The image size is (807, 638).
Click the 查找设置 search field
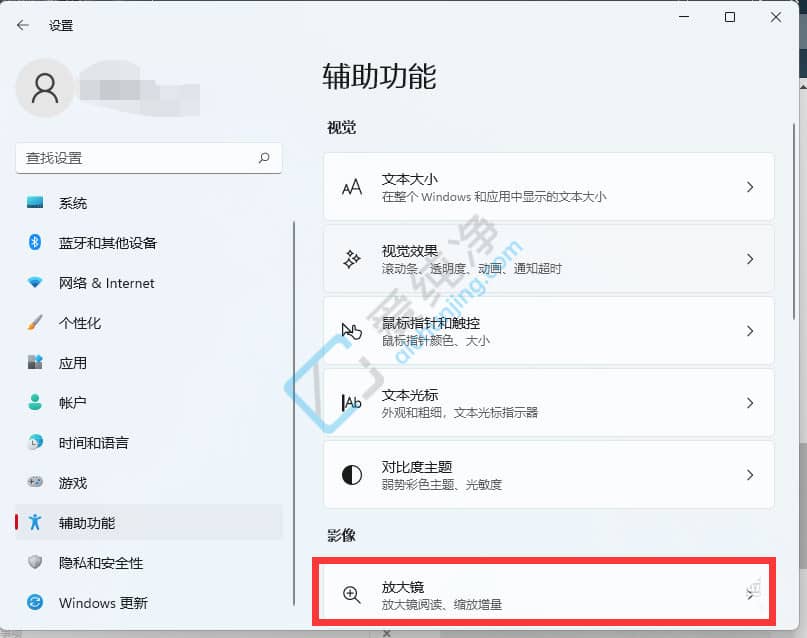pos(149,158)
